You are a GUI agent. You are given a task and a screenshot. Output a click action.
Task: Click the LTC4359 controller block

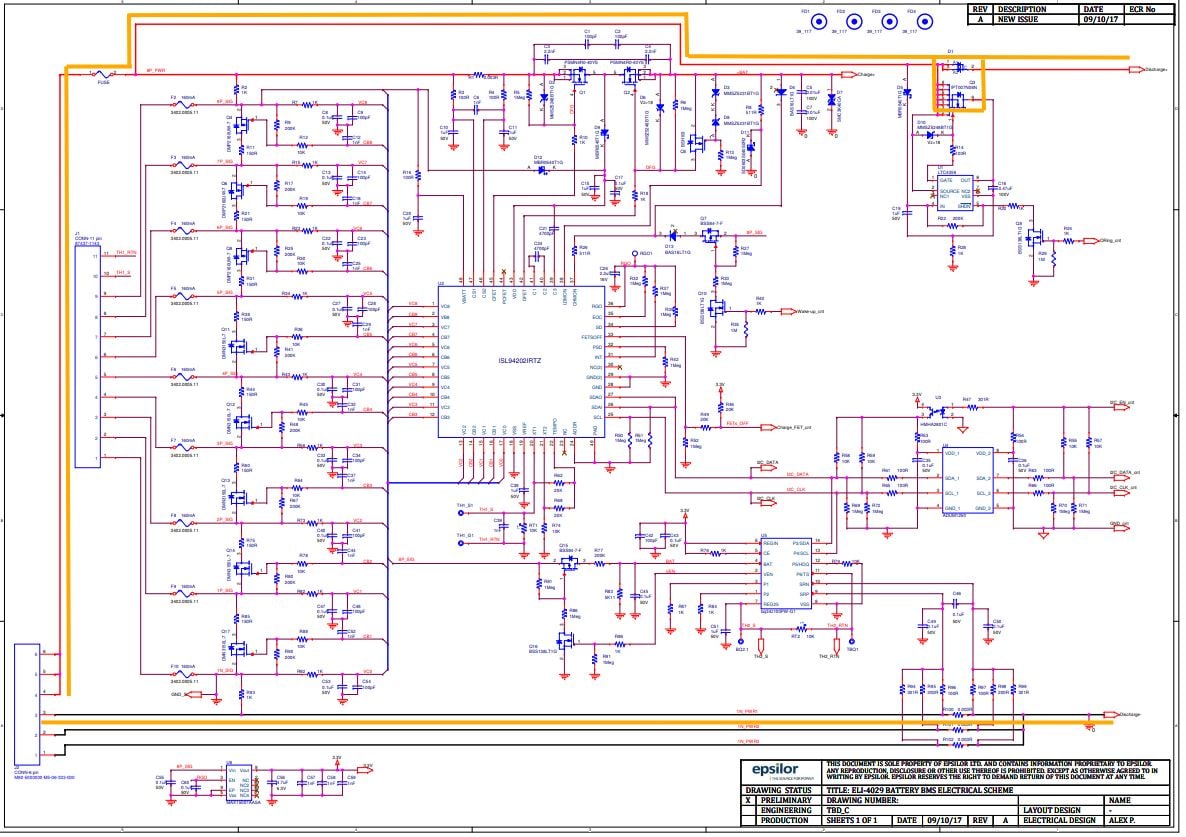pyautogui.click(x=949, y=190)
